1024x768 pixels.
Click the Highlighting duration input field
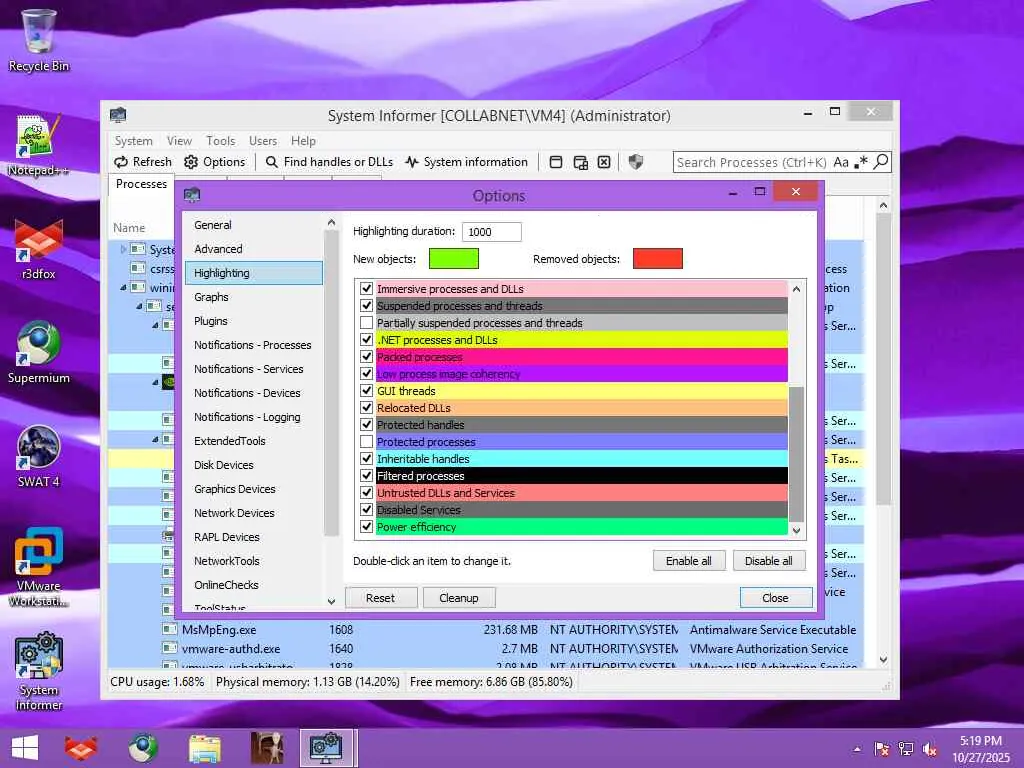pyautogui.click(x=492, y=232)
